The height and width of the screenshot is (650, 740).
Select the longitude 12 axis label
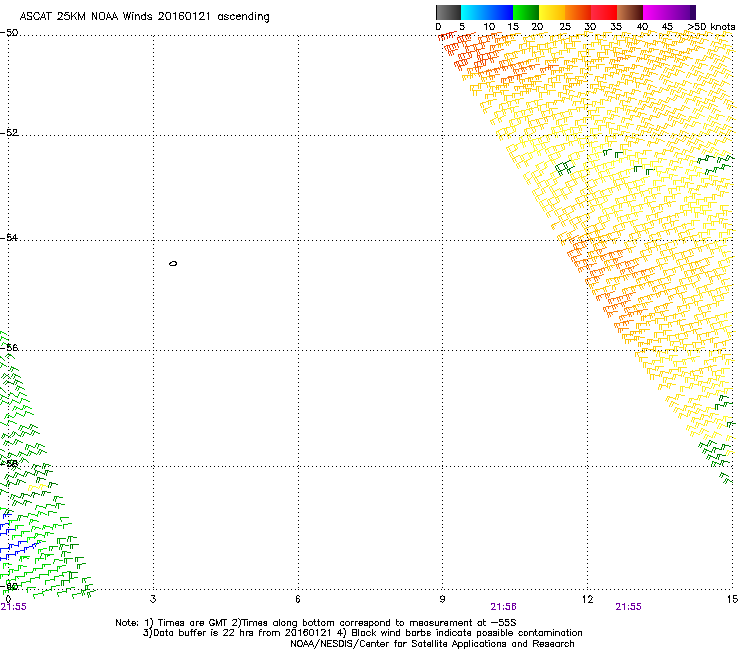pos(587,599)
